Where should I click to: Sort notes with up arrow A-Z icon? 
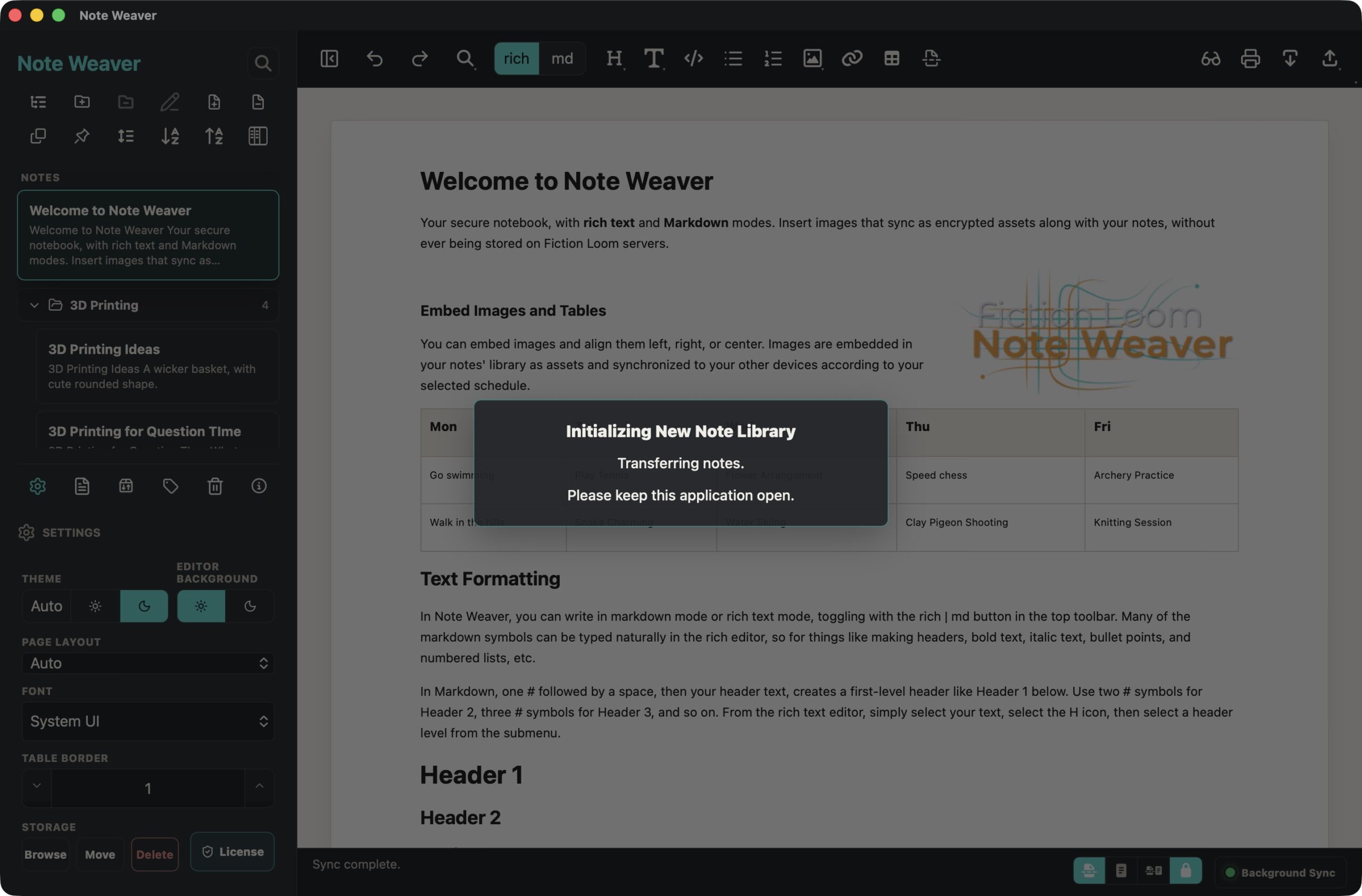[x=214, y=136]
